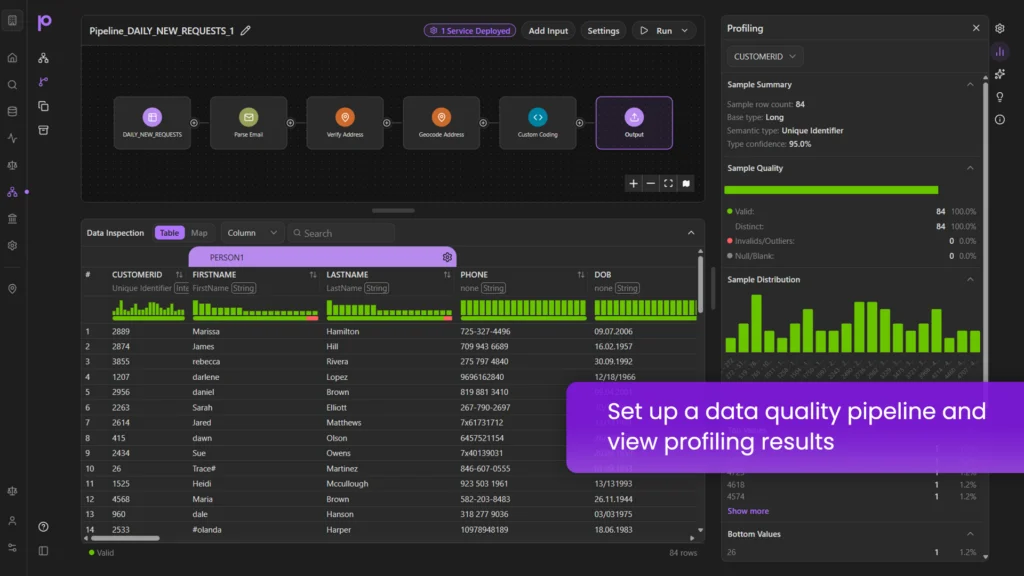Screen dimensions: 1024x576
Task: Sort by FIRSTNAME column
Action: [x=313, y=275]
